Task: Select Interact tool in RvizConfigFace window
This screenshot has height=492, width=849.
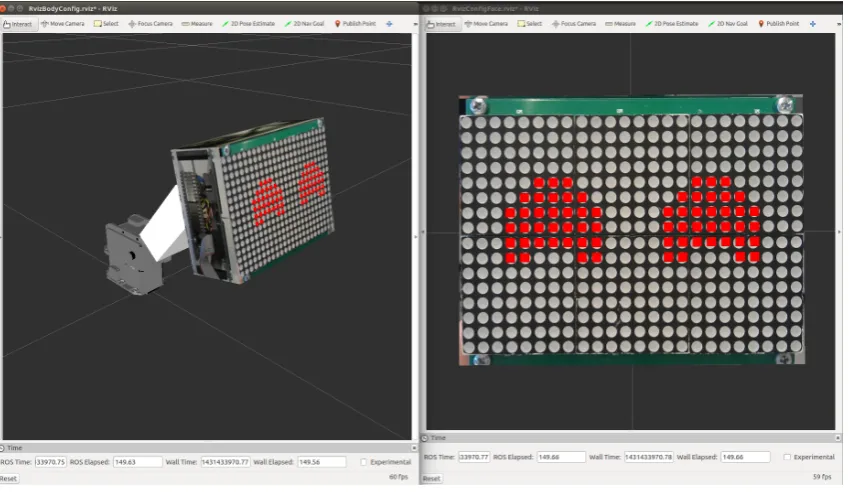Action: pos(441,24)
